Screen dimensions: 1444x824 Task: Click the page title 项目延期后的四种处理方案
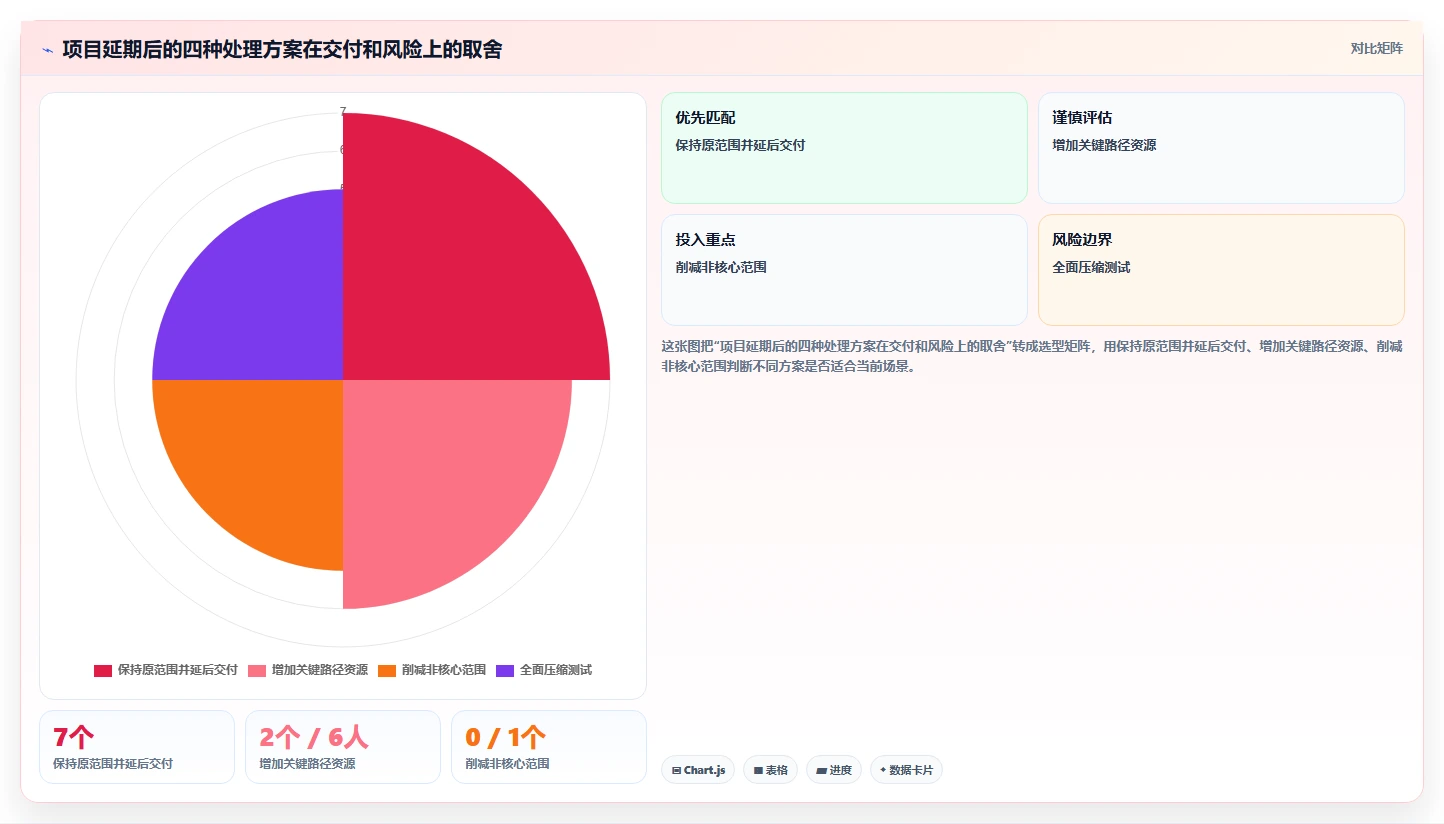click(282, 49)
